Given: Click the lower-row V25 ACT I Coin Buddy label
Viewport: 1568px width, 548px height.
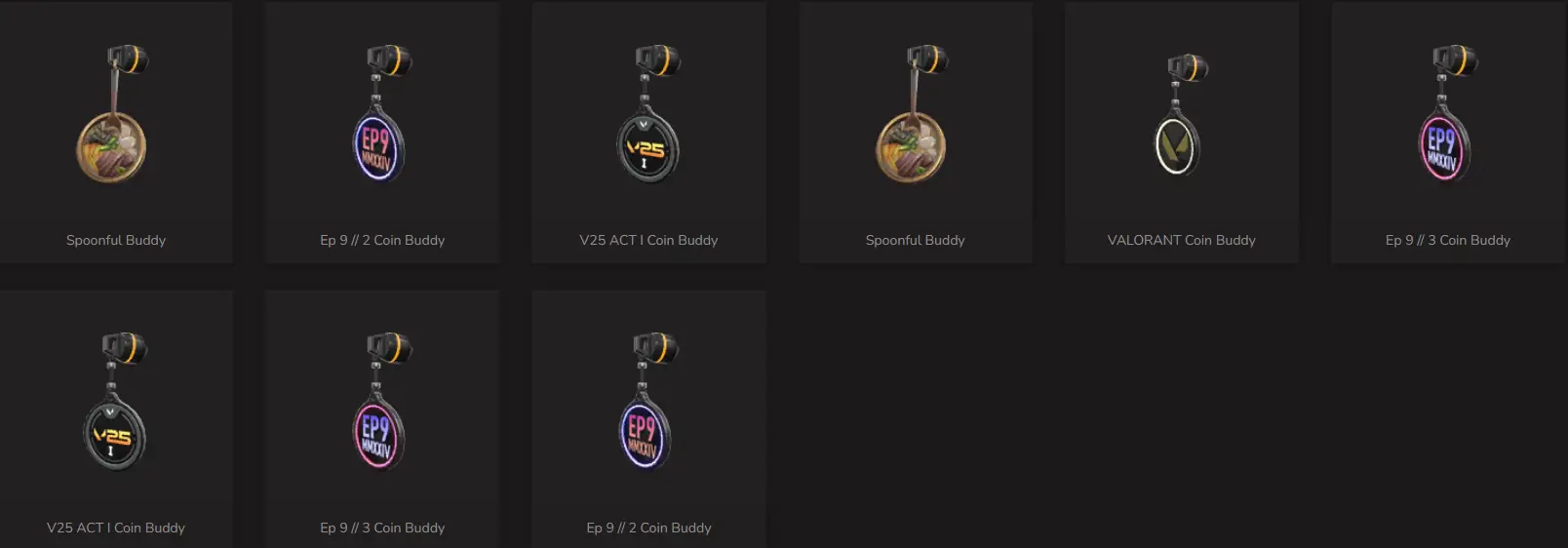Looking at the screenshot, I should (116, 528).
